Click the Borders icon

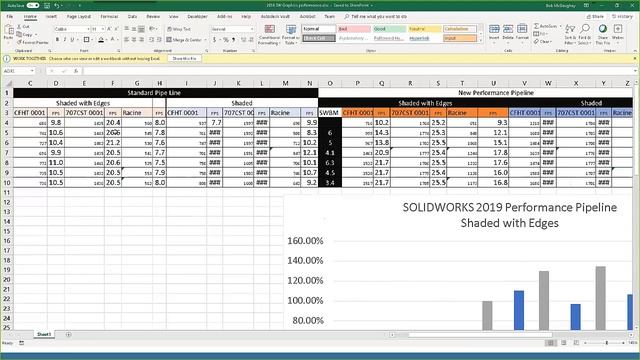click(86, 40)
